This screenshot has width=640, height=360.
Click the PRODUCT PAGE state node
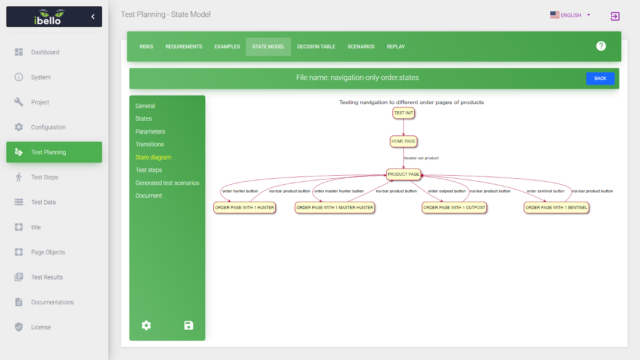click(x=403, y=174)
